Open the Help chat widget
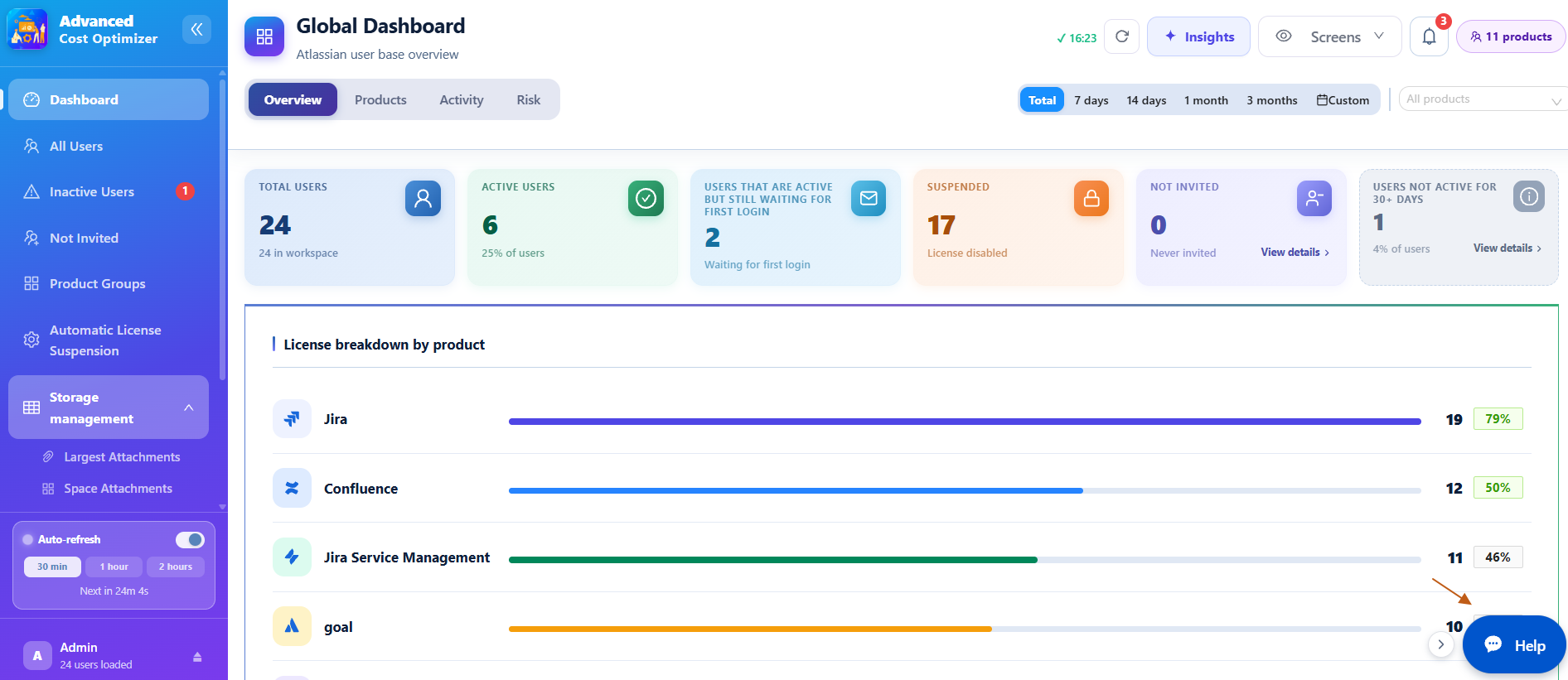 click(1514, 644)
